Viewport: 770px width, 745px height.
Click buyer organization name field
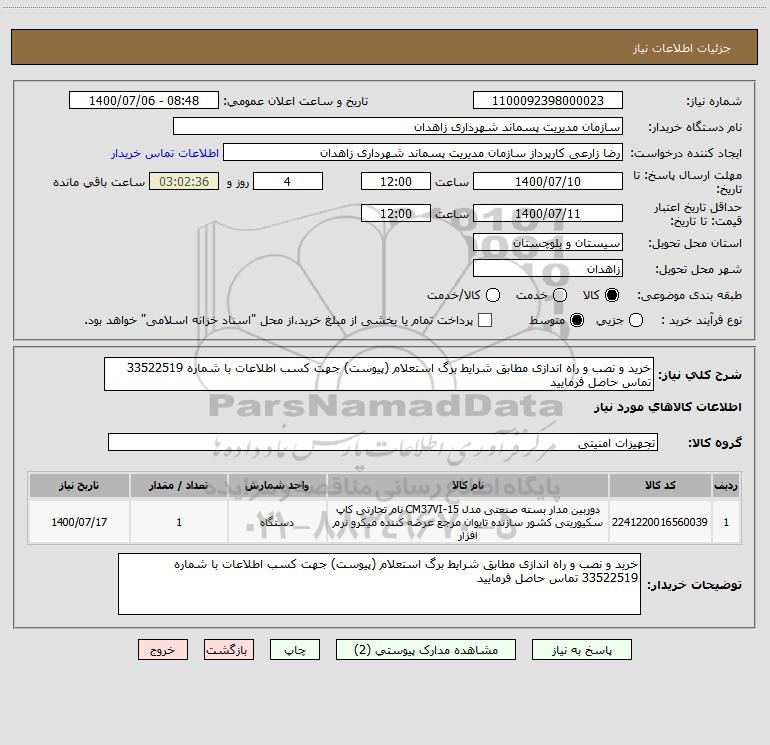pos(398,126)
